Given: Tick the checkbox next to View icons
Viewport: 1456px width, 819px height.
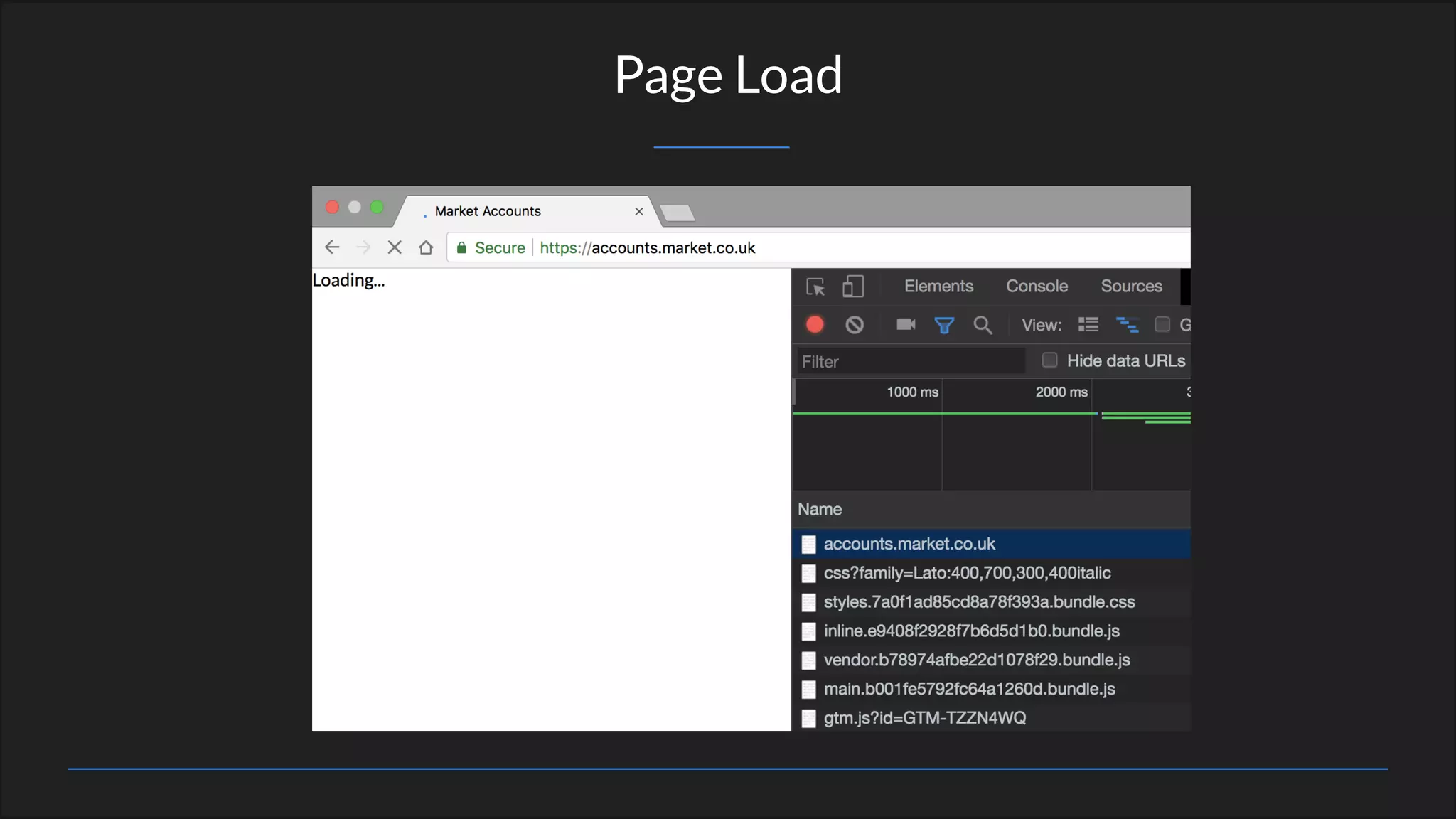Looking at the screenshot, I should (x=1162, y=325).
